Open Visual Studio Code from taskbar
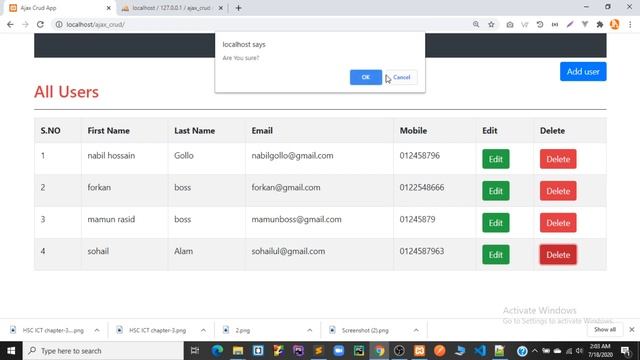The height and width of the screenshot is (360, 640). pos(480,351)
